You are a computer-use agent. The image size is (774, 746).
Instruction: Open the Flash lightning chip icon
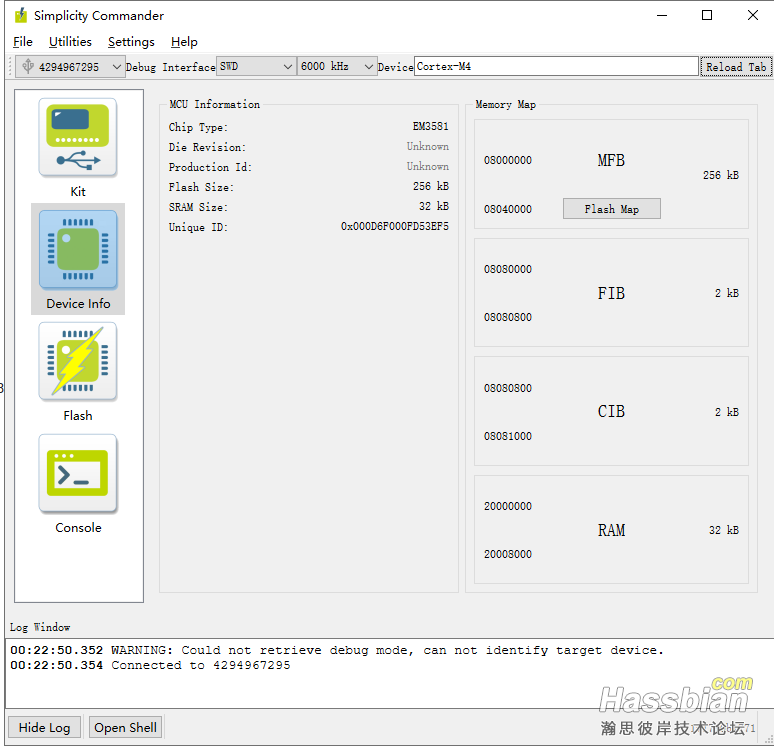(78, 362)
